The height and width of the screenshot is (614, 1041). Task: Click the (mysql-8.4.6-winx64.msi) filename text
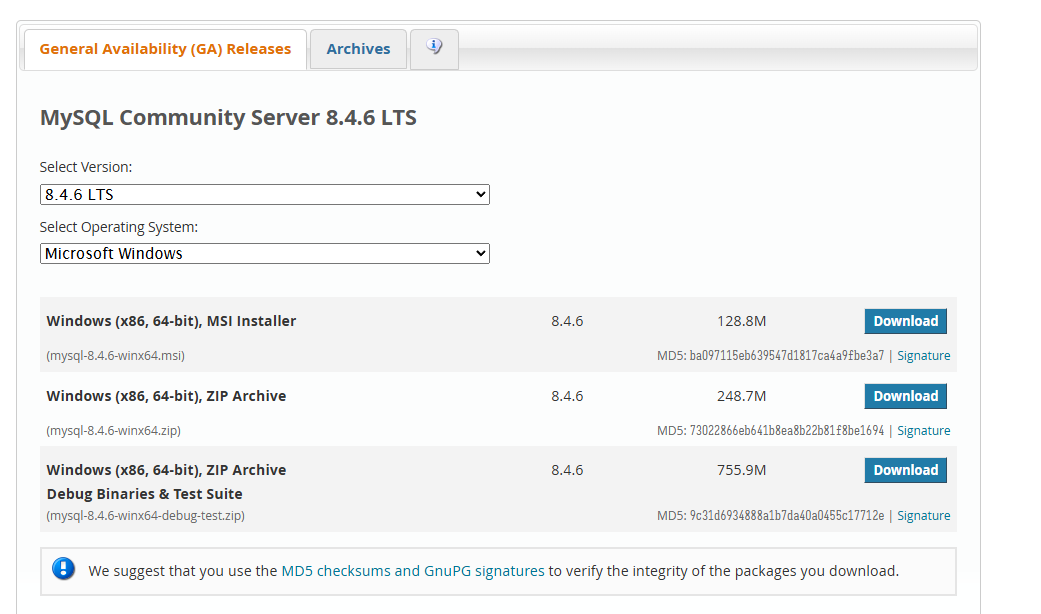(x=116, y=356)
